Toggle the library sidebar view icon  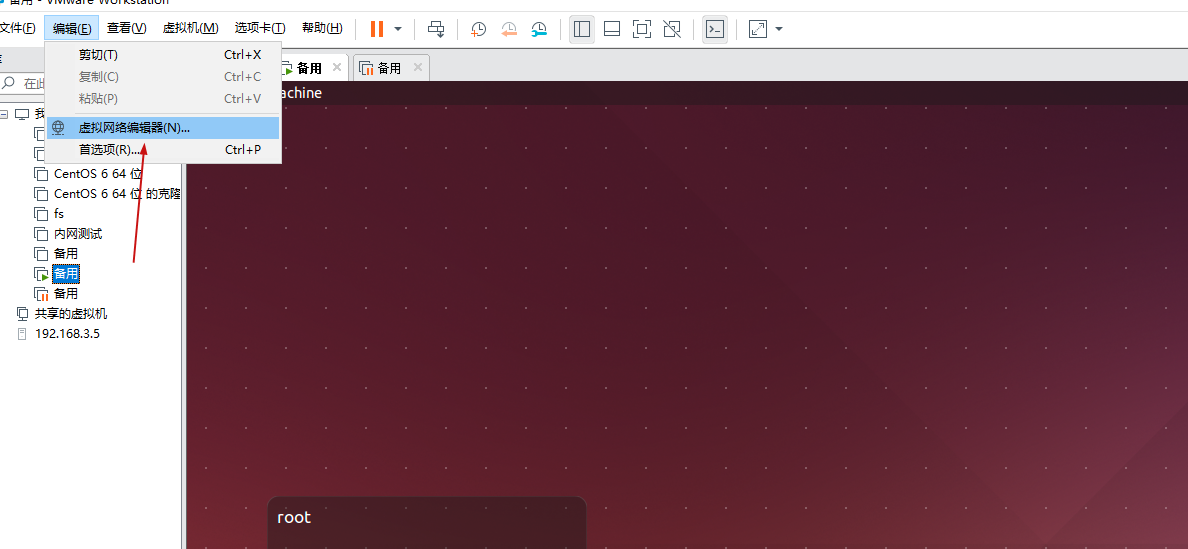(x=582, y=30)
